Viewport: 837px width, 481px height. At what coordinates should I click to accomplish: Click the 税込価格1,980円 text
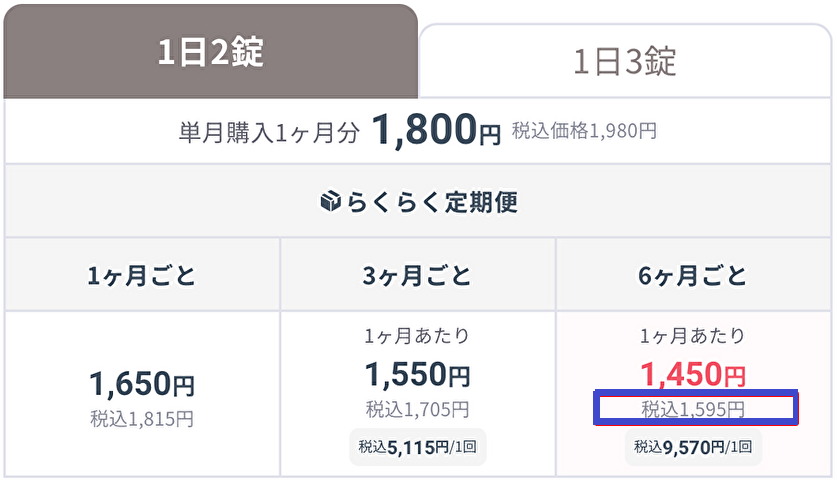tap(585, 130)
